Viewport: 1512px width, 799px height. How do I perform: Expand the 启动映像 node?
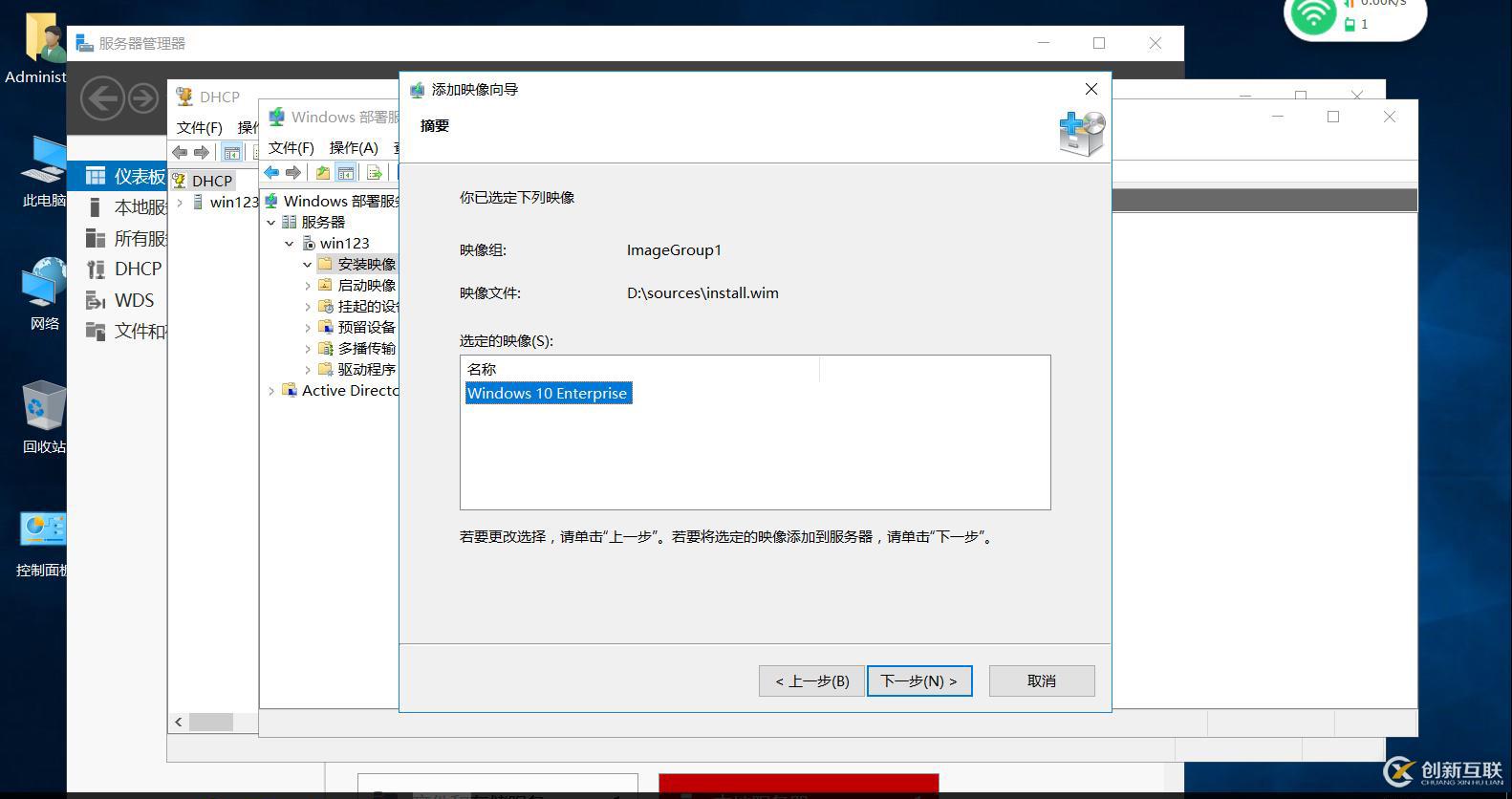click(307, 285)
